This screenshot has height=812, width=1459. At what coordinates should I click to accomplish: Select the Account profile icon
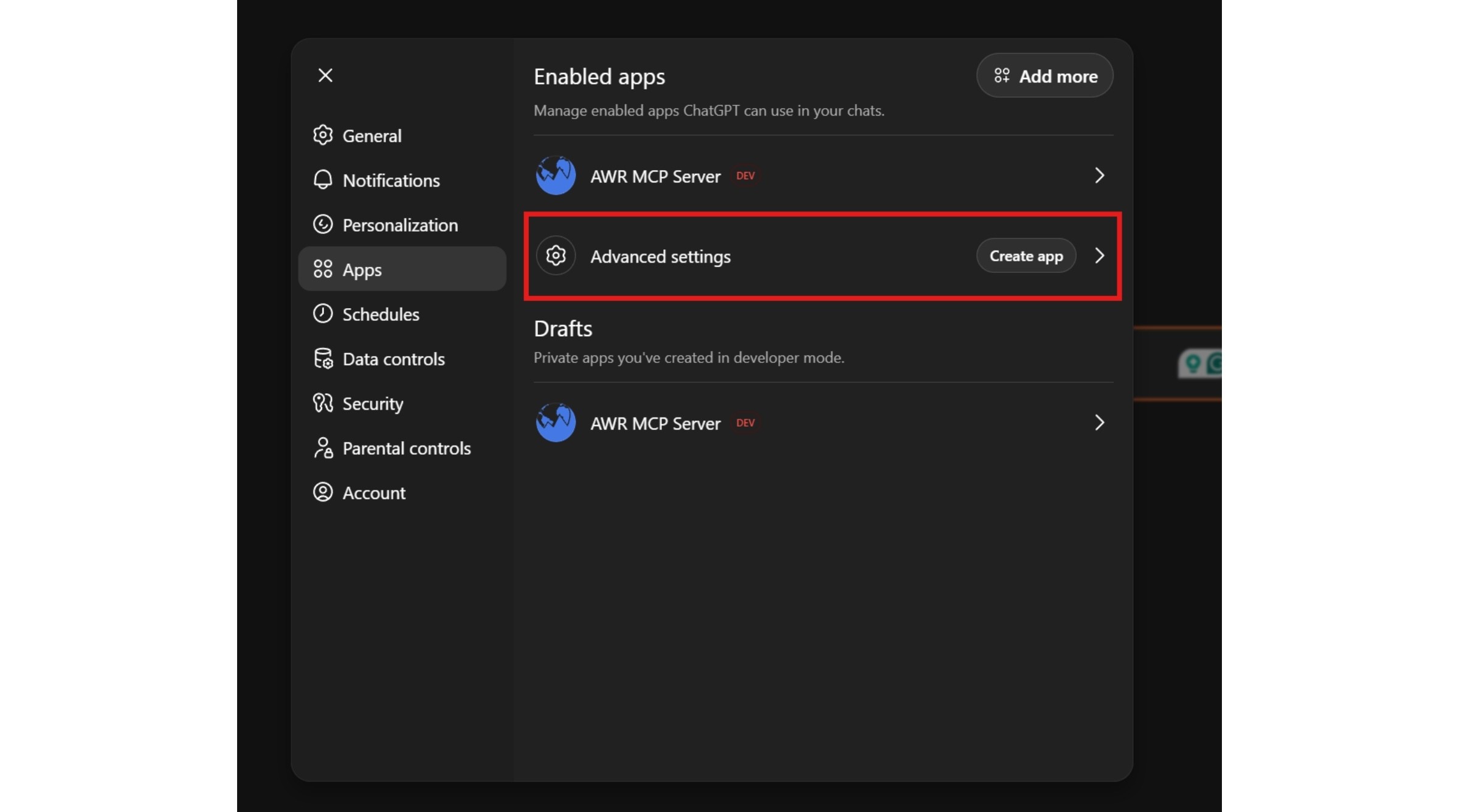(323, 492)
